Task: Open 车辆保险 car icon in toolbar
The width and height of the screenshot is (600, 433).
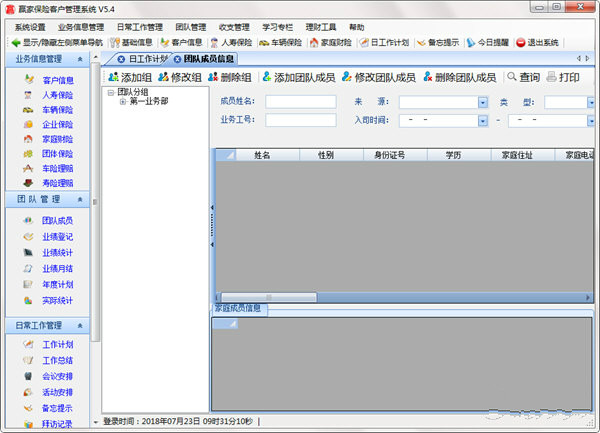Action: click(264, 43)
